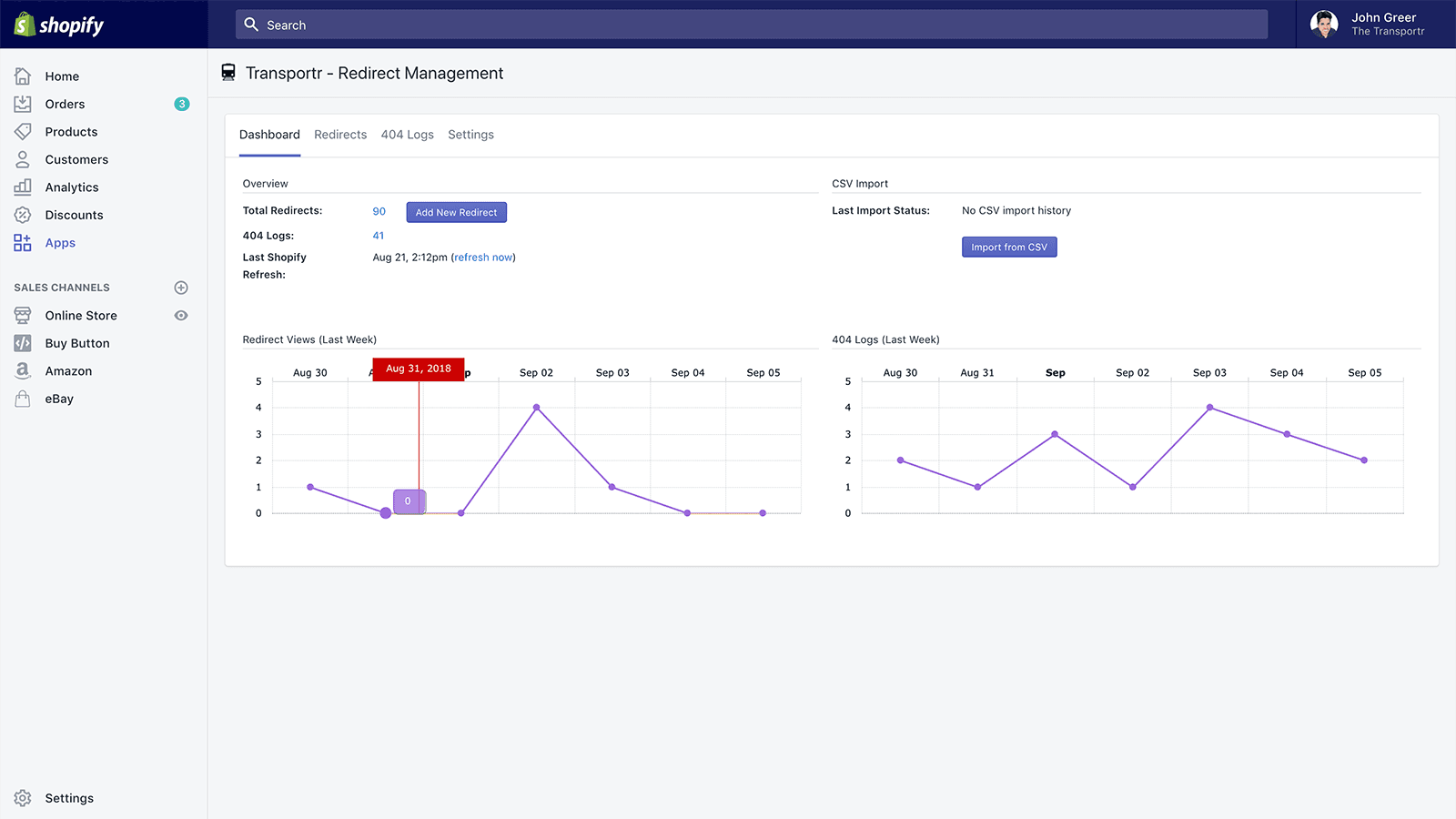
Task: Switch to the Redirects tab
Action: point(340,135)
